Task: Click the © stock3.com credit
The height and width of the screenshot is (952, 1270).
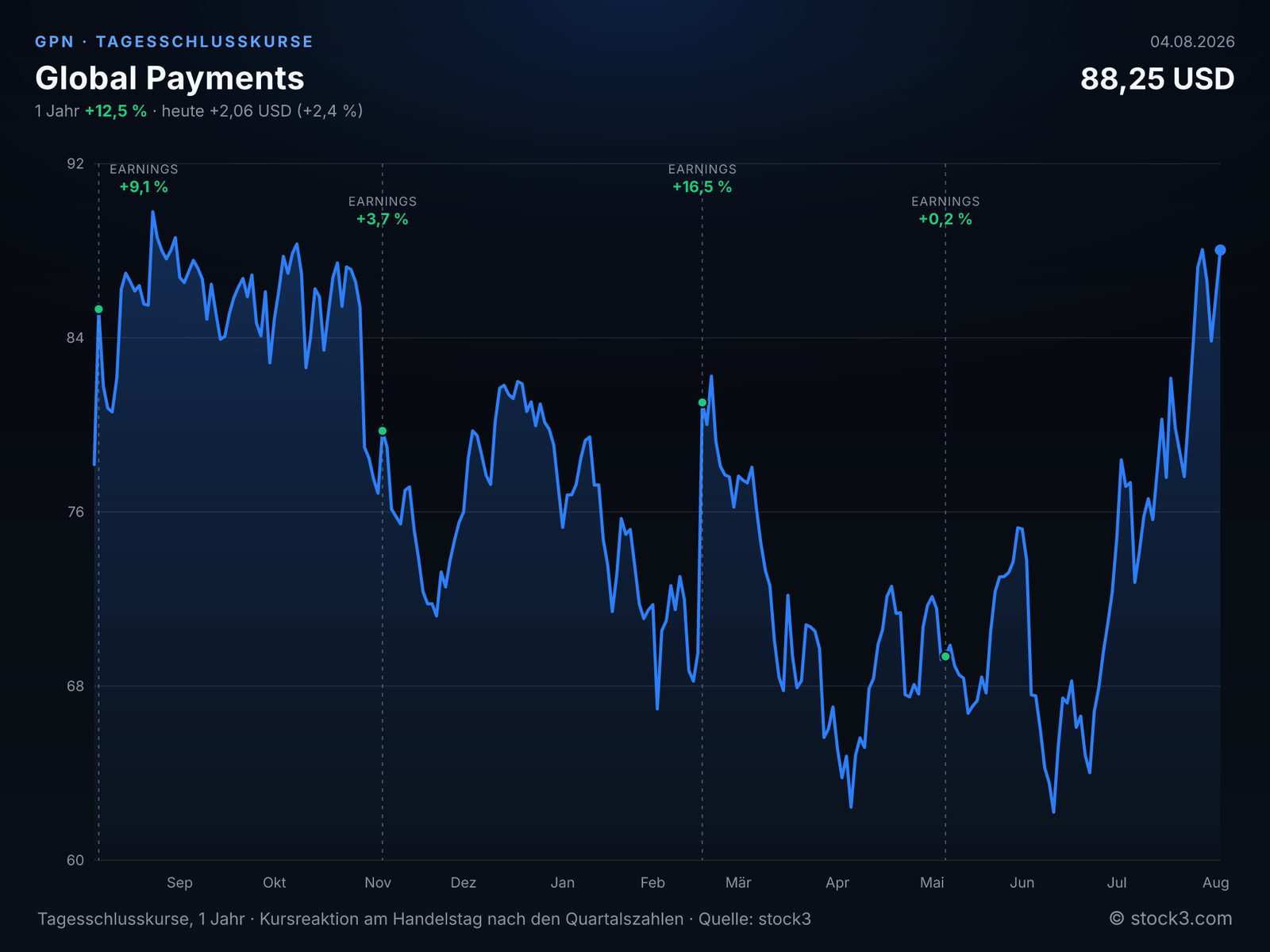Action: point(1171,919)
